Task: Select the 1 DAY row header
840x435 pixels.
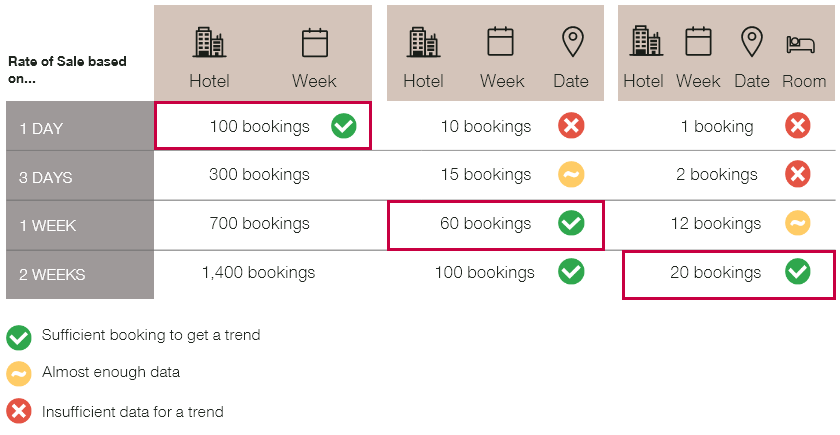Action: [80, 126]
